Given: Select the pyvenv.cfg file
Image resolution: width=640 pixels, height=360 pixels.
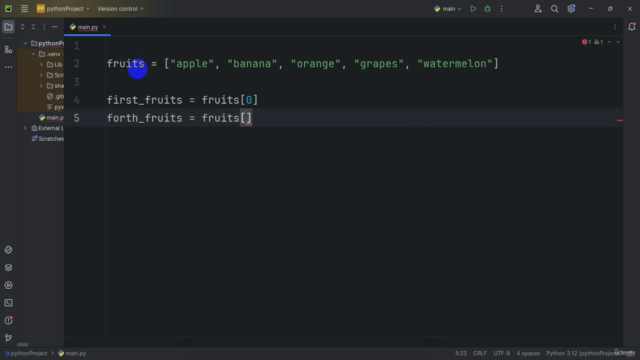Looking at the screenshot, I should (x=55, y=107).
